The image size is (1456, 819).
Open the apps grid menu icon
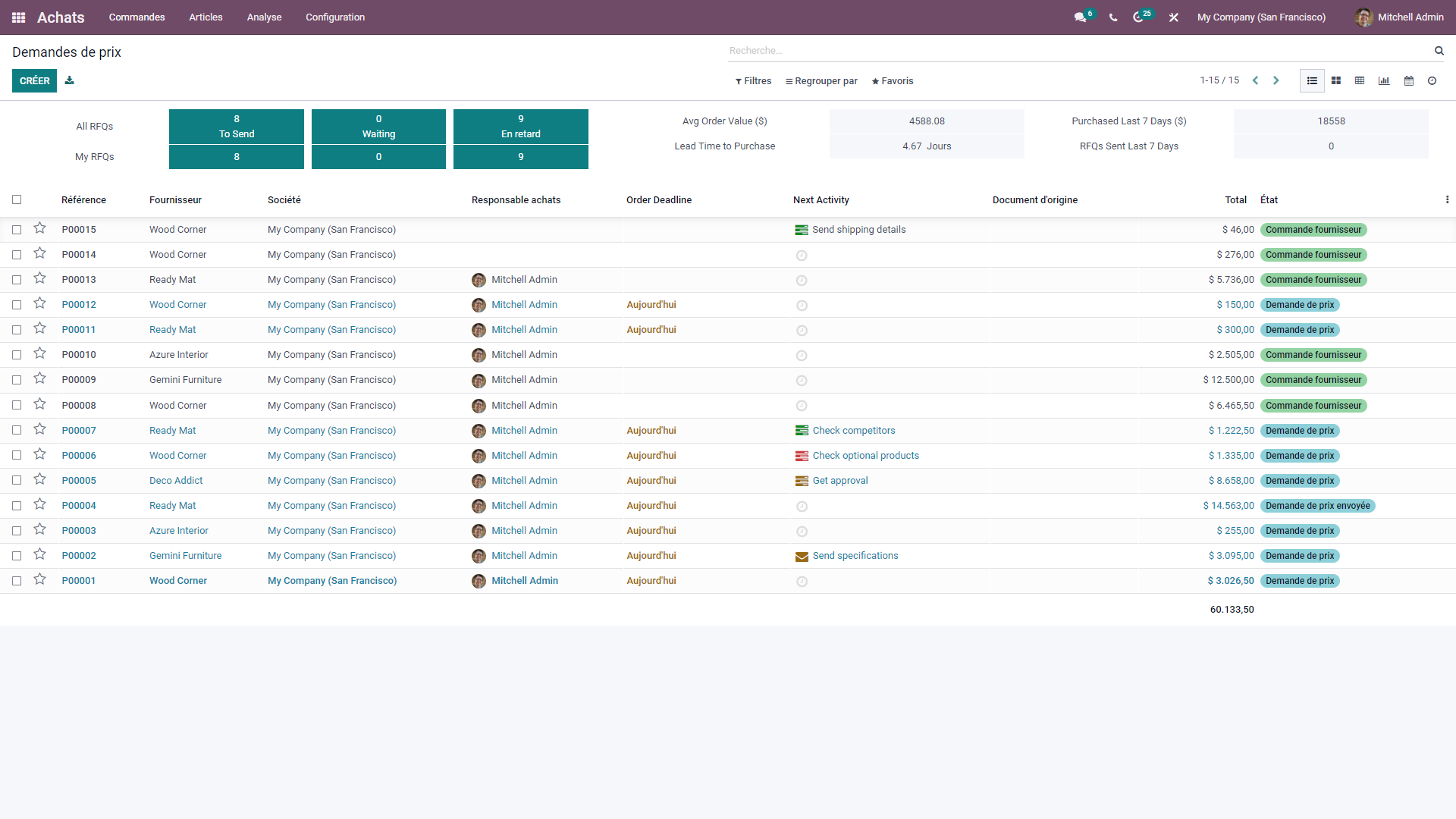click(x=19, y=17)
